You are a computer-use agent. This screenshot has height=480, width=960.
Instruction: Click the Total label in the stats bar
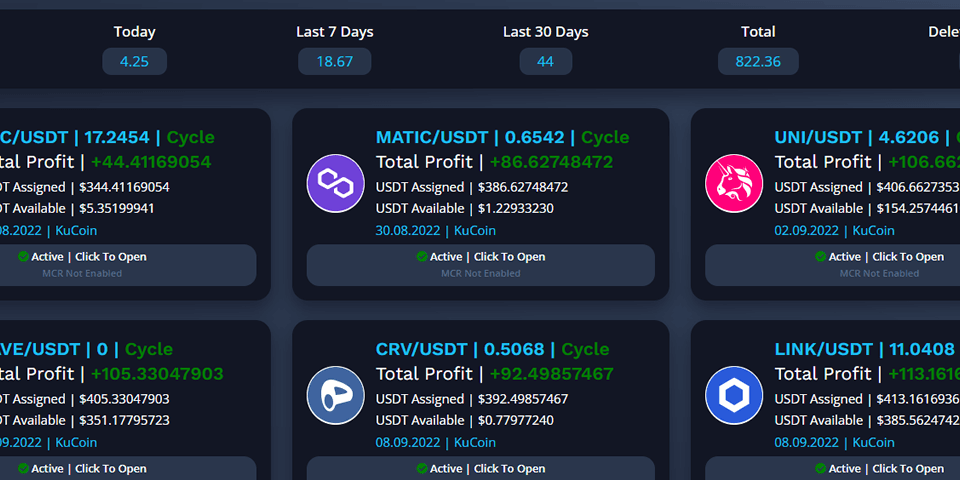tap(758, 32)
